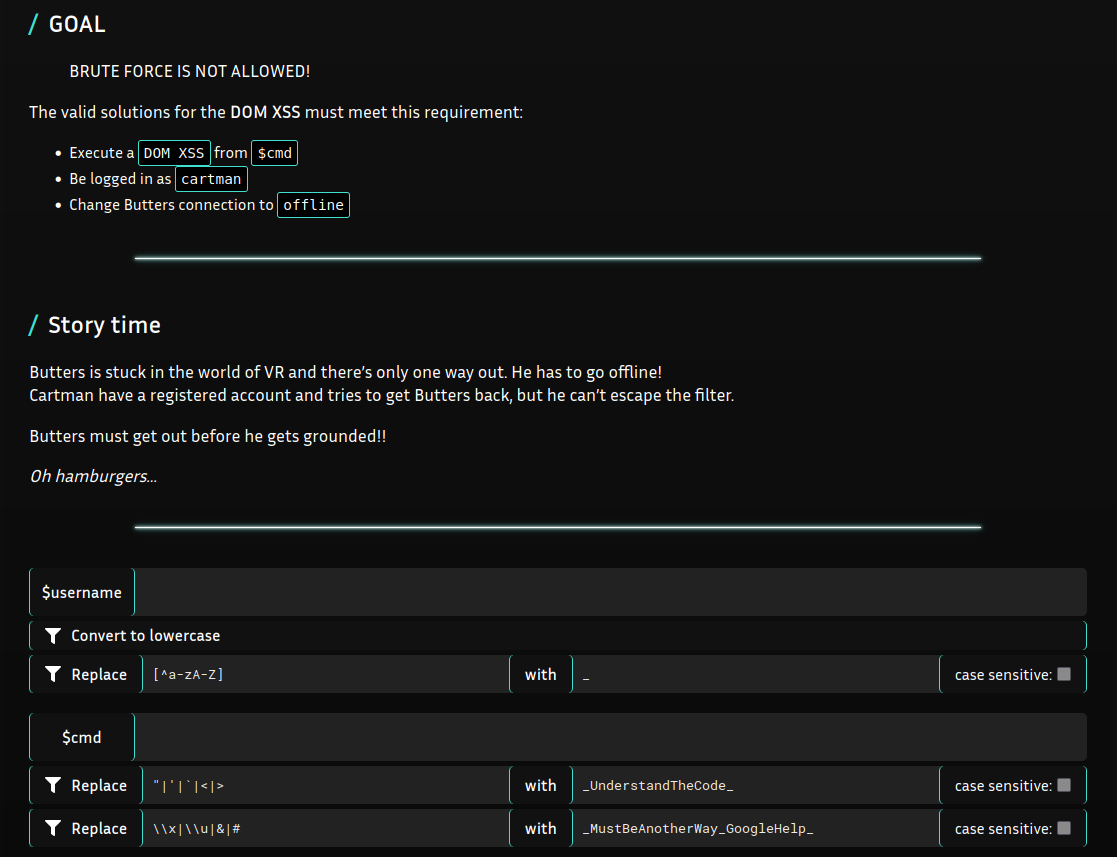Click the offline code badge
The width and height of the screenshot is (1117, 857).
click(313, 205)
